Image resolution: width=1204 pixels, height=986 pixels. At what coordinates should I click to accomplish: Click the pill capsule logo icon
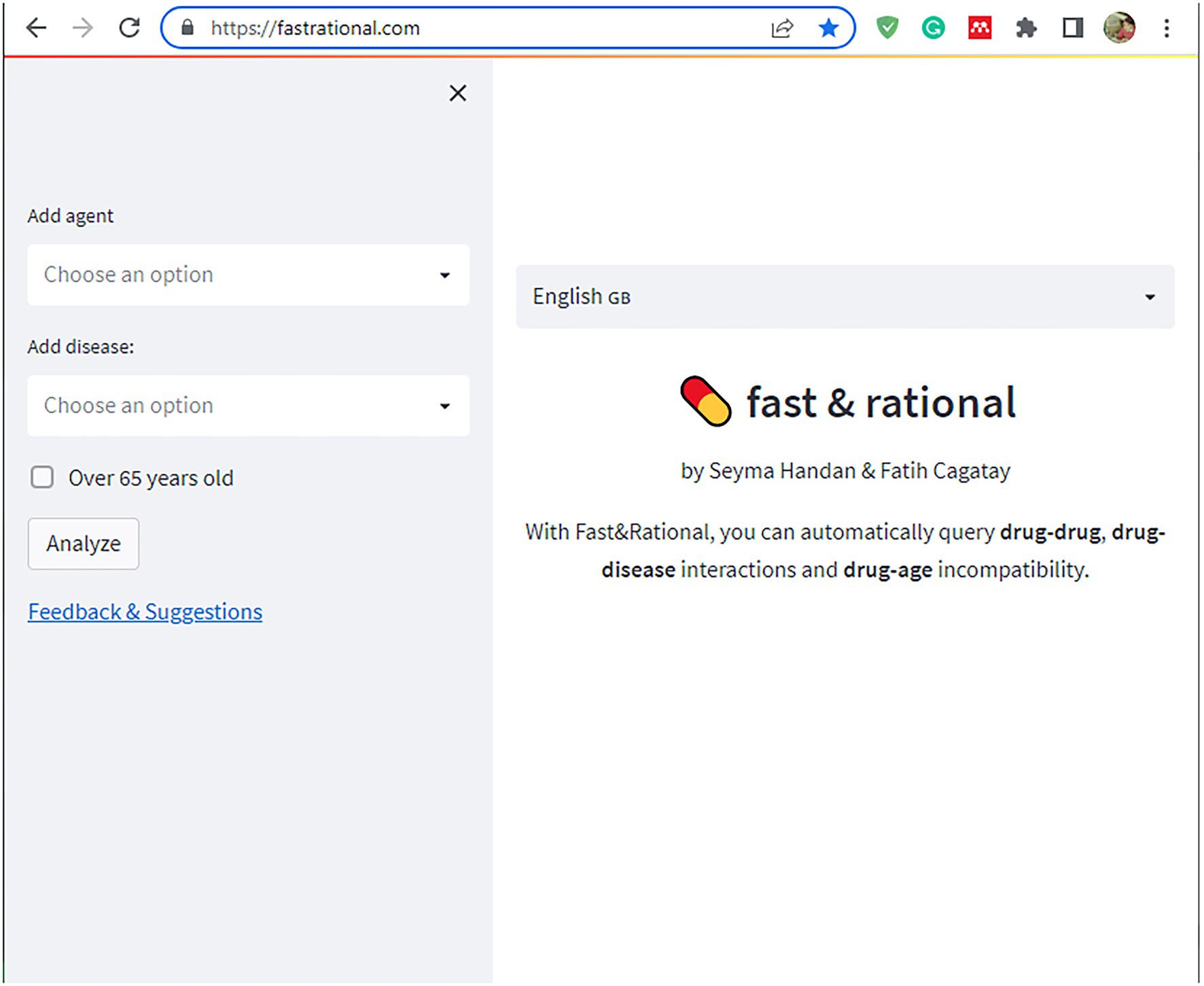(706, 401)
